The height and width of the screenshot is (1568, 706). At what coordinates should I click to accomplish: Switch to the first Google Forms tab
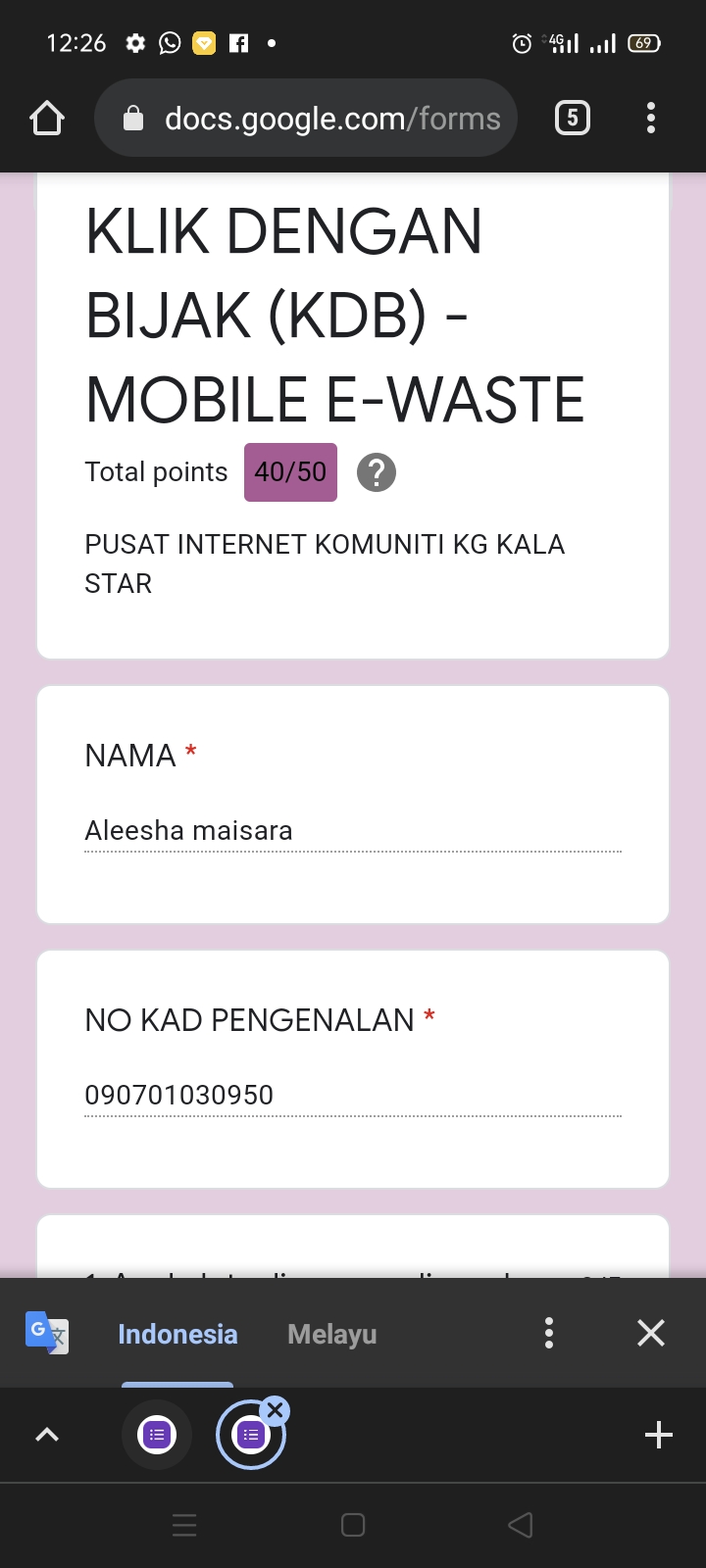pyautogui.click(x=157, y=1435)
